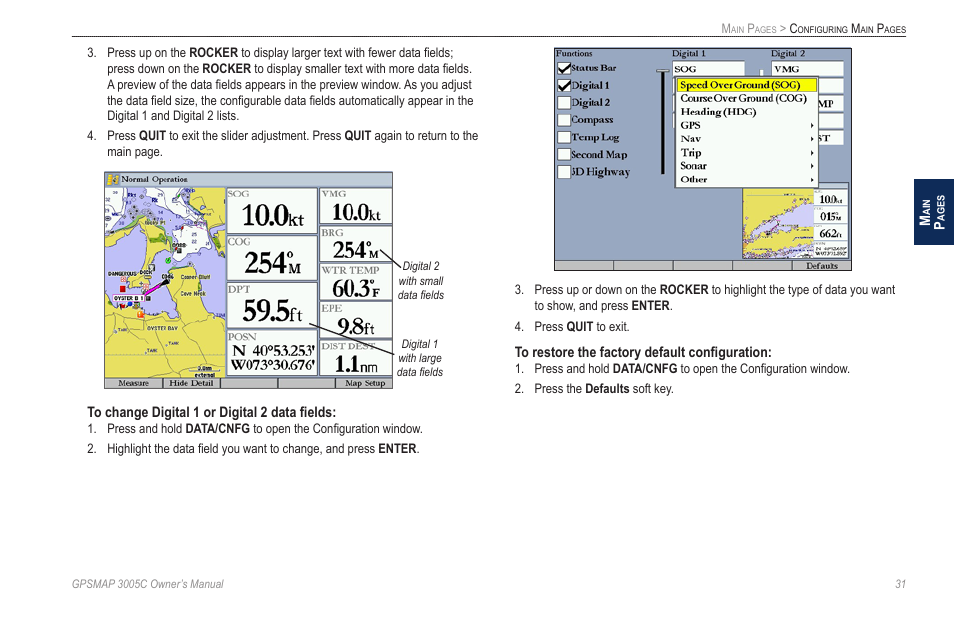Enable the 3D Highway checkbox
This screenshot has height=621, width=954.
coord(564,172)
